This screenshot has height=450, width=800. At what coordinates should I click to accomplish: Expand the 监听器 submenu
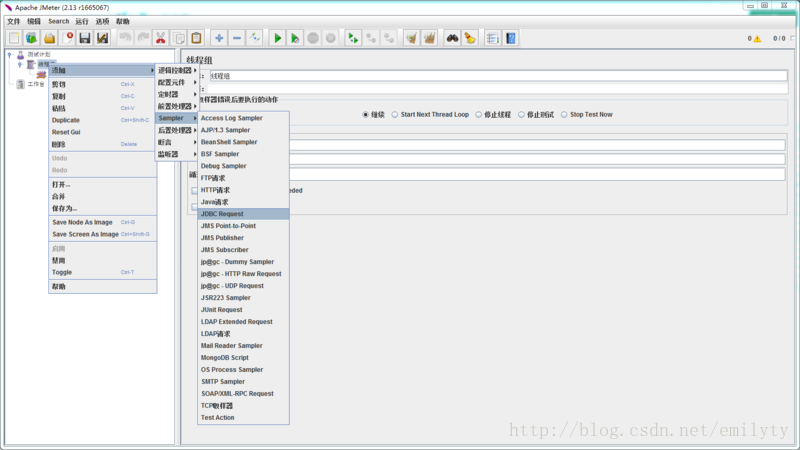(177, 154)
